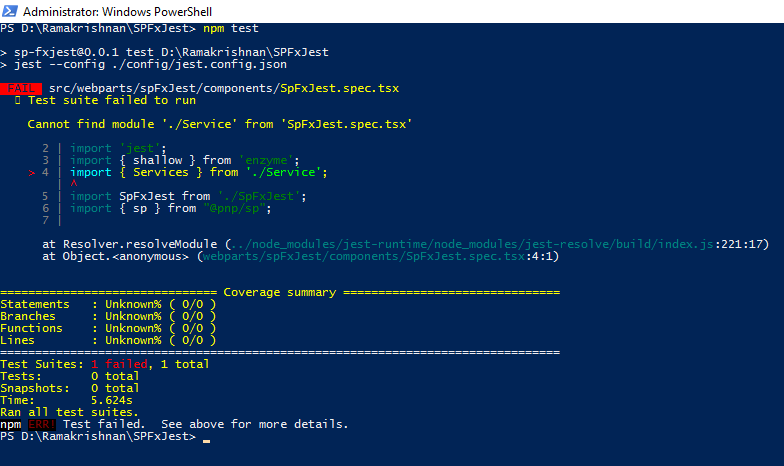Click the 'Test suite failed to run' line

point(112,100)
